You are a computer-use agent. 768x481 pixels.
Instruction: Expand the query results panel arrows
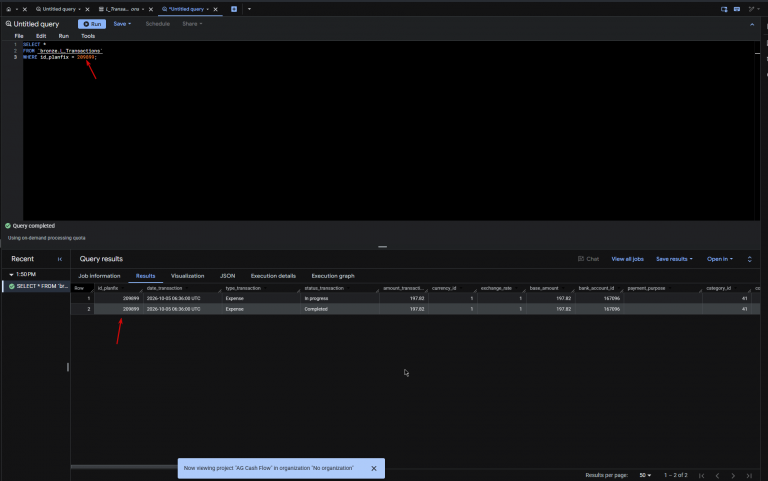coord(749,259)
